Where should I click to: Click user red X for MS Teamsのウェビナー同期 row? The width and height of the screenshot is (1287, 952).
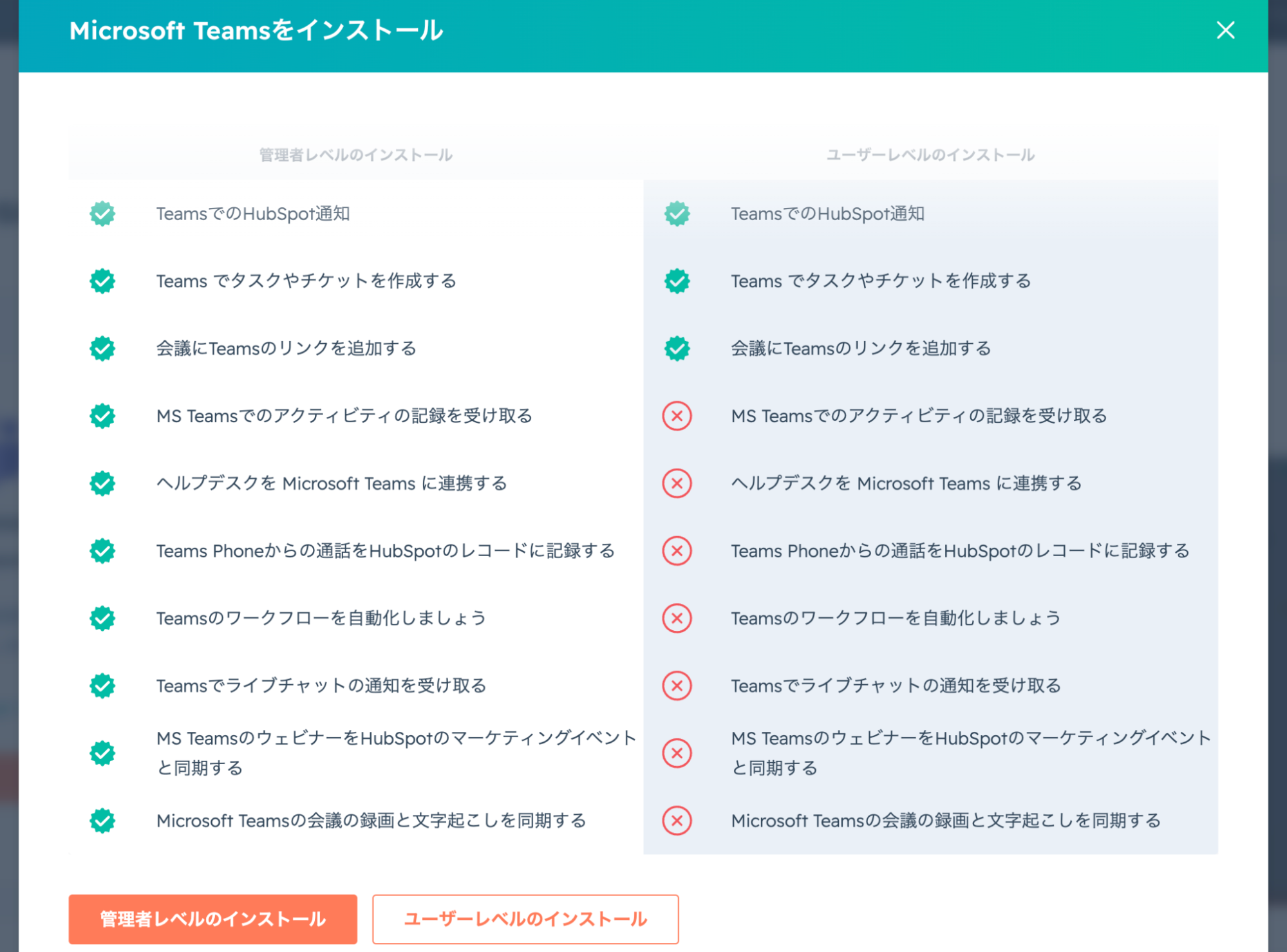point(677,753)
